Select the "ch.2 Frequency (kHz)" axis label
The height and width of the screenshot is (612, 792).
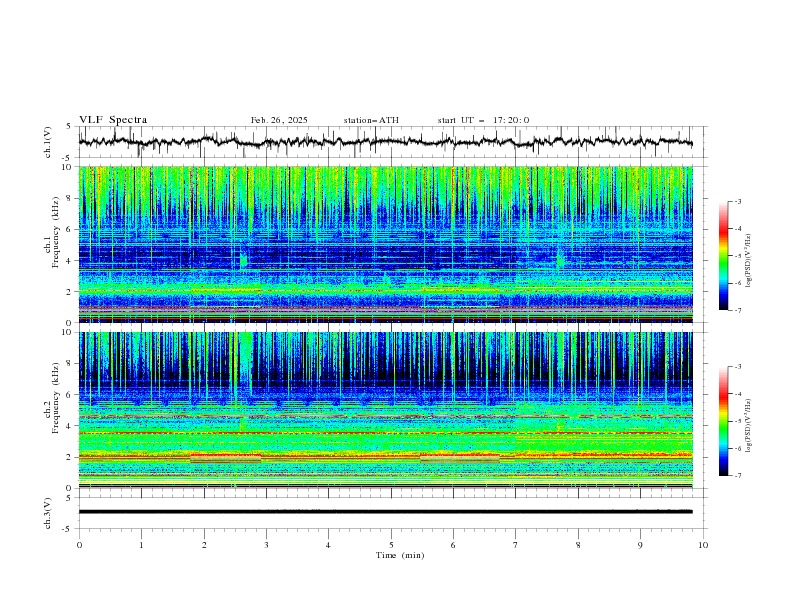(52, 397)
